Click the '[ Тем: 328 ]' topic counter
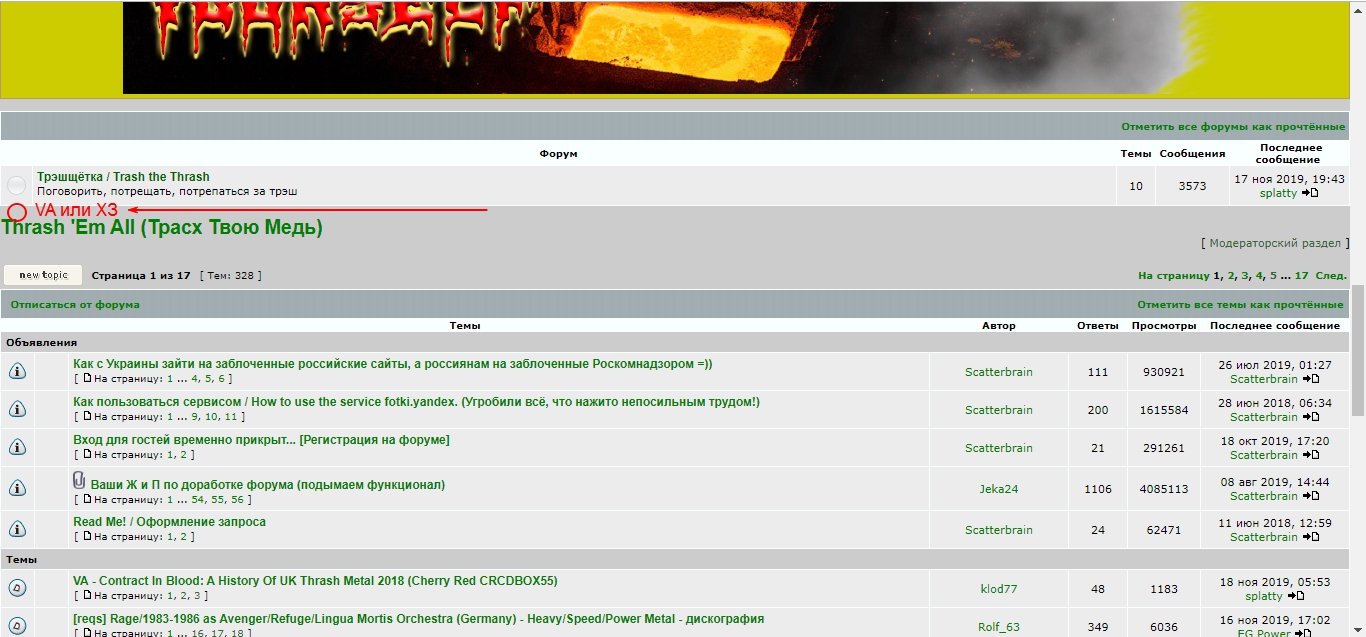 tap(230, 275)
